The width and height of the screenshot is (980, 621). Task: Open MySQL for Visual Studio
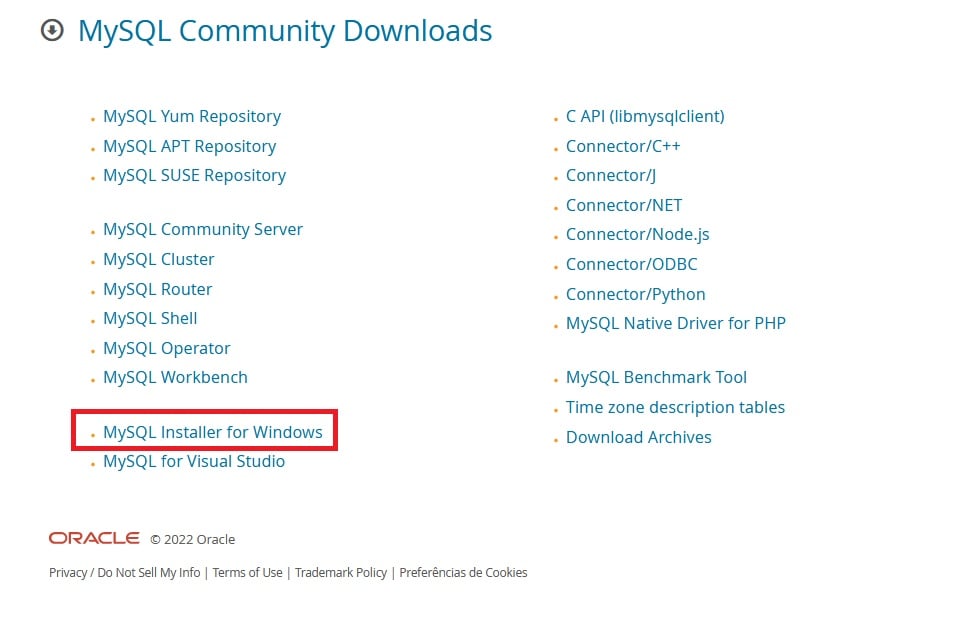tap(194, 462)
